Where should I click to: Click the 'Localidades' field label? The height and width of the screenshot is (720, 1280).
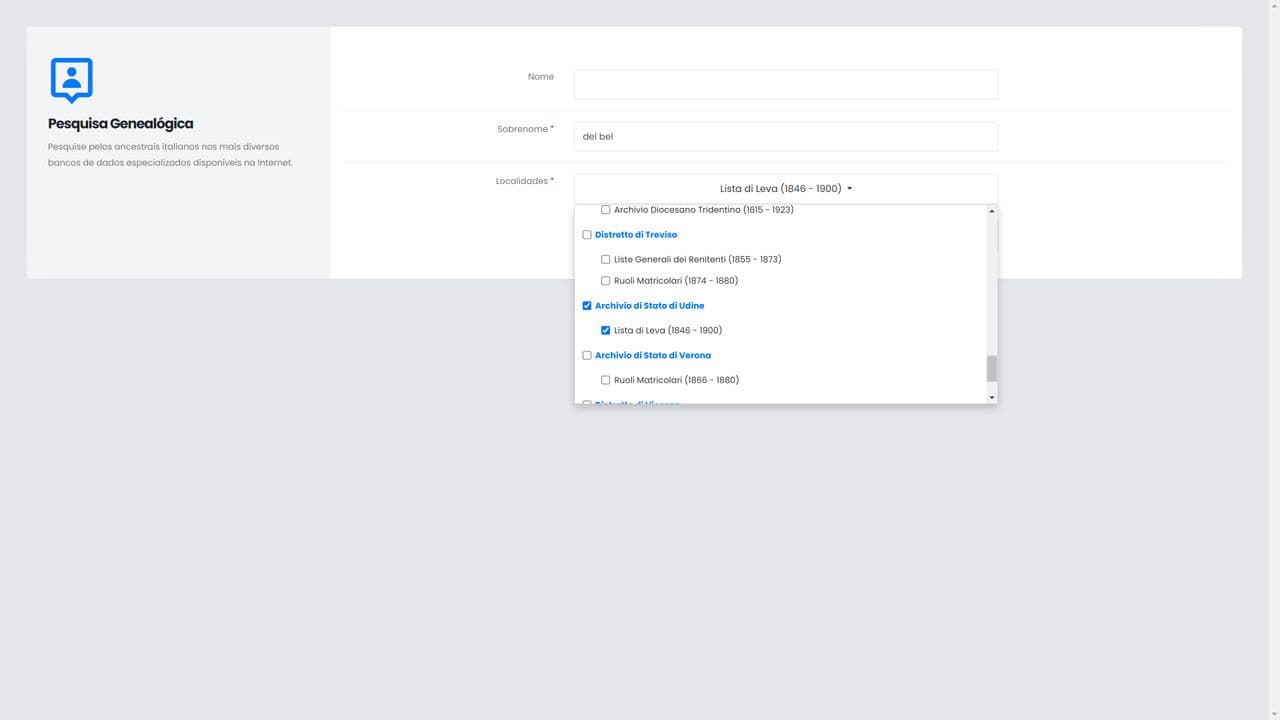[x=521, y=181]
